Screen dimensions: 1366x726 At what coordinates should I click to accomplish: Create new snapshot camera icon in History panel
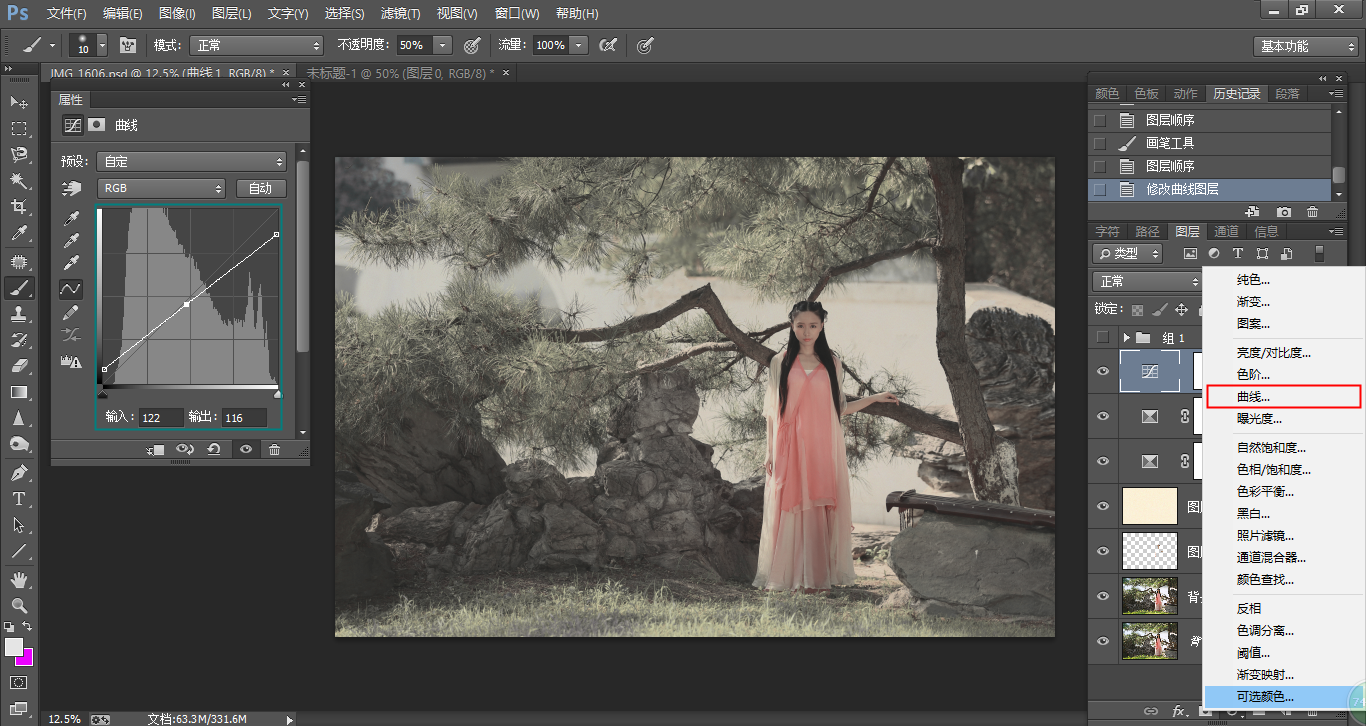point(1284,212)
